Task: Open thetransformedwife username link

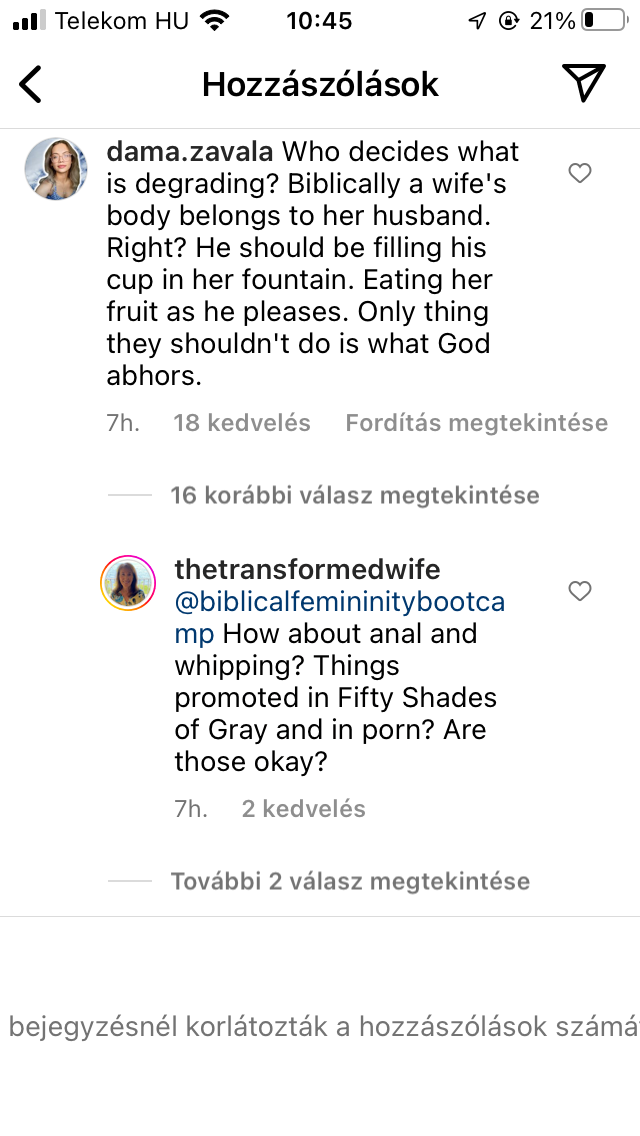Action: (307, 570)
